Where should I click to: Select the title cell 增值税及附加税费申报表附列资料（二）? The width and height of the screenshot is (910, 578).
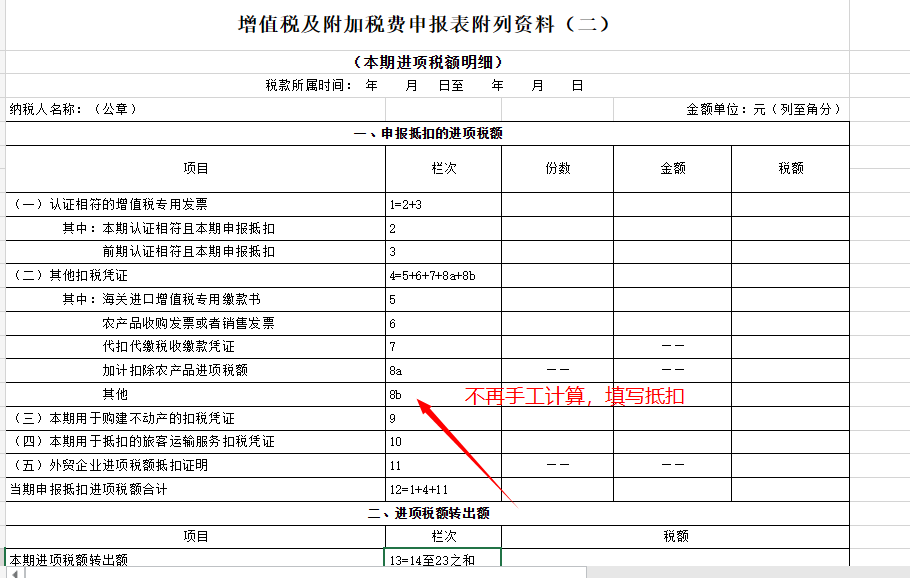tap(427, 25)
